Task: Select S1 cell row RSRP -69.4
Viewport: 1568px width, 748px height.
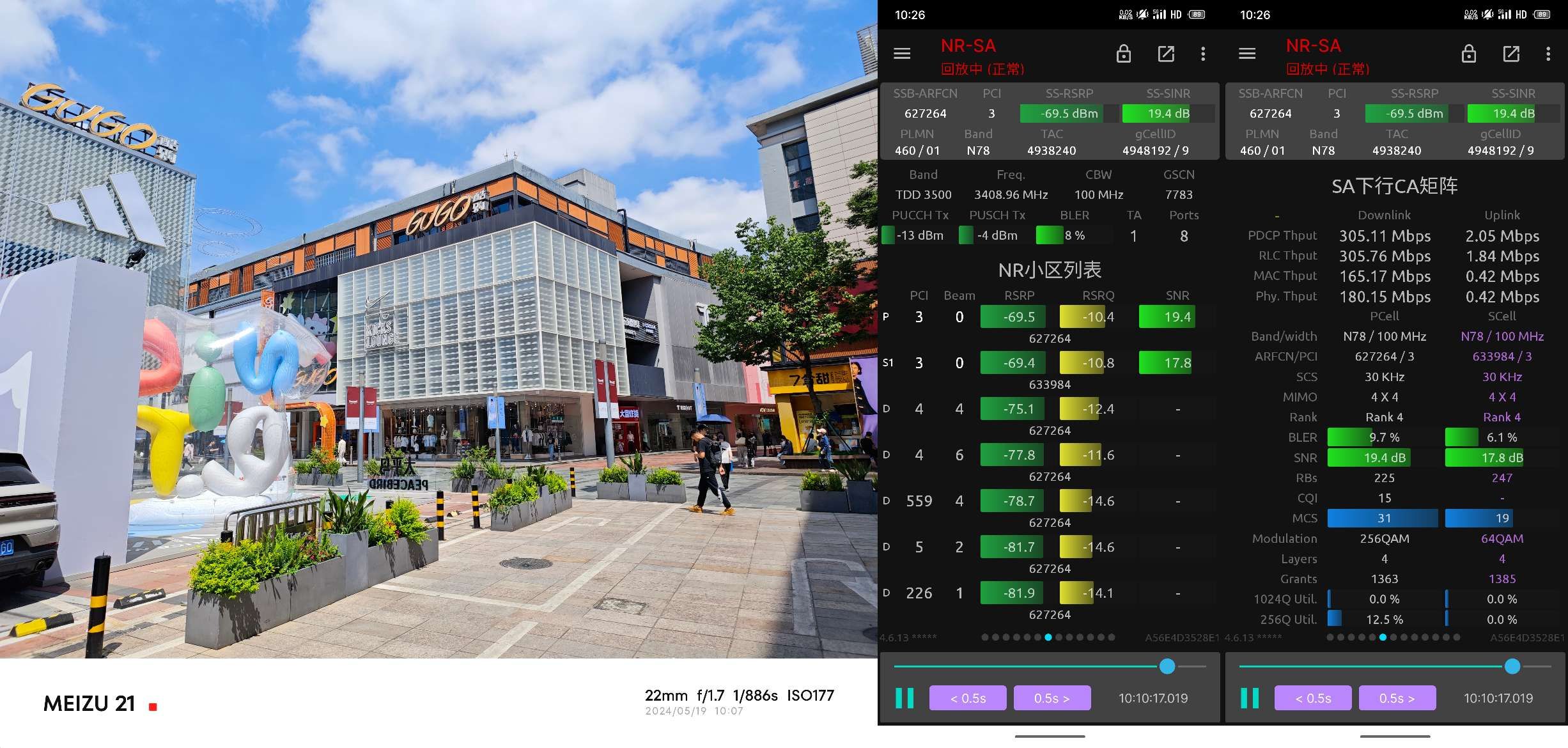Action: coord(1048,370)
